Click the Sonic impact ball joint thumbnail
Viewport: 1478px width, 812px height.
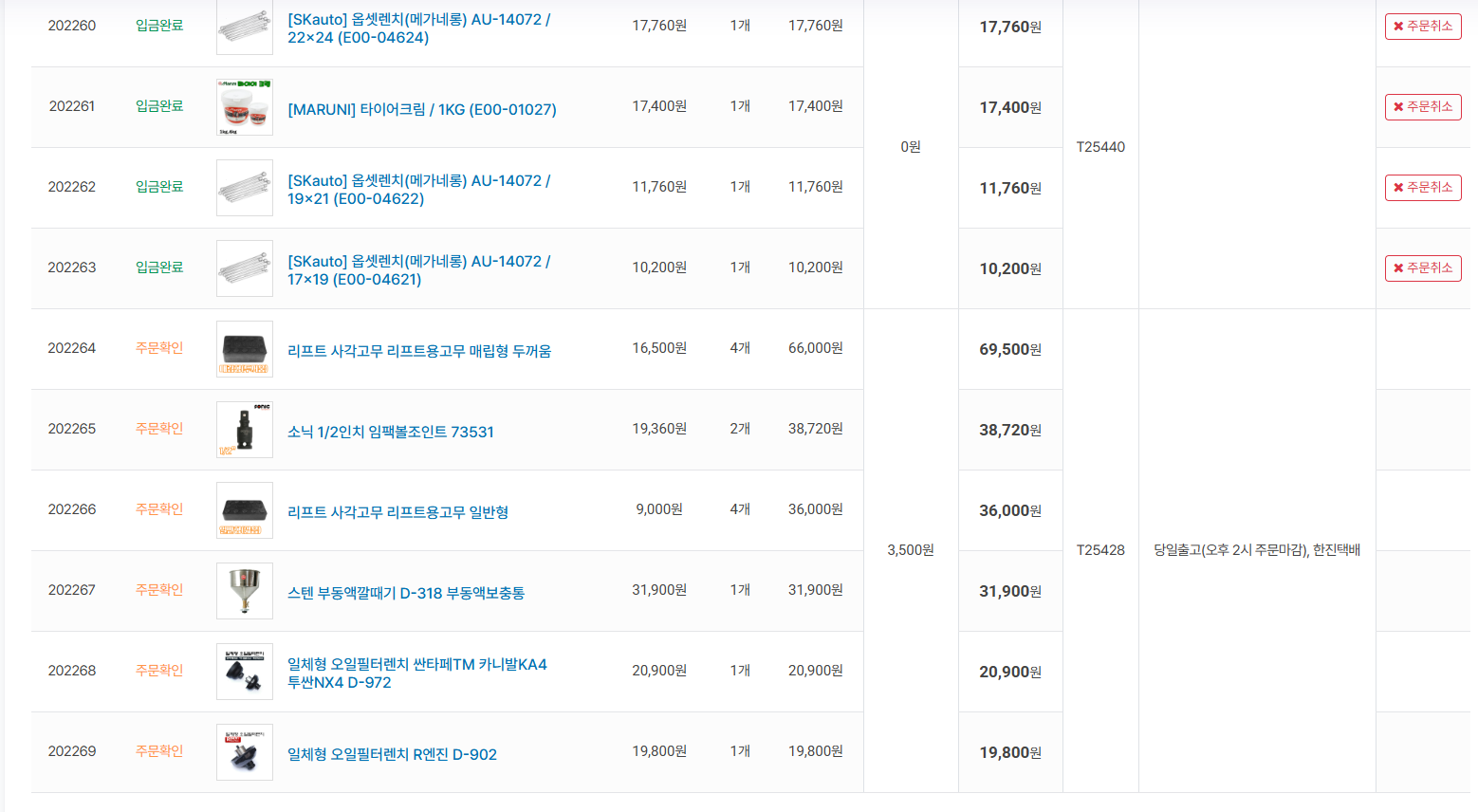[245, 430]
